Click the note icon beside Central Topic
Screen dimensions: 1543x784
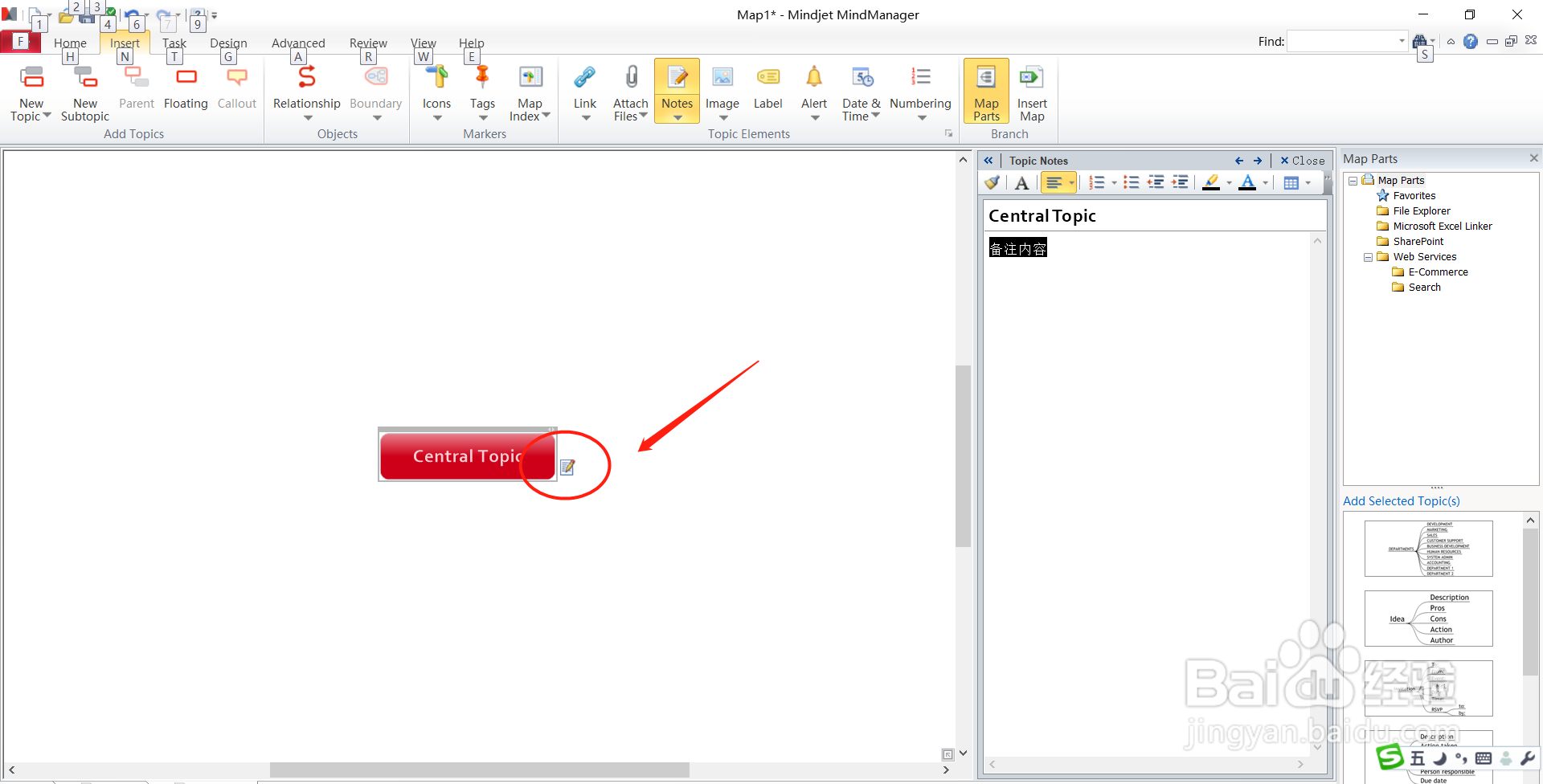pyautogui.click(x=567, y=467)
